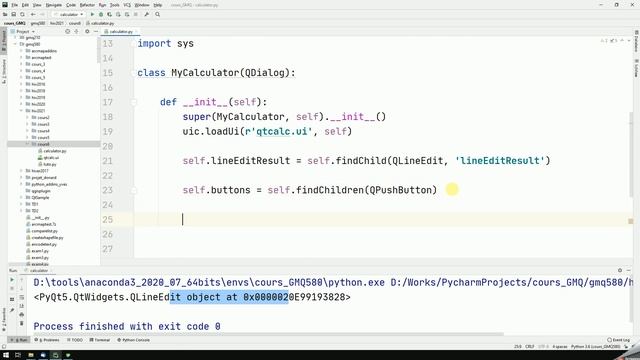Close the calculator.py editor tab
This screenshot has width=640, height=360.
(137, 31)
